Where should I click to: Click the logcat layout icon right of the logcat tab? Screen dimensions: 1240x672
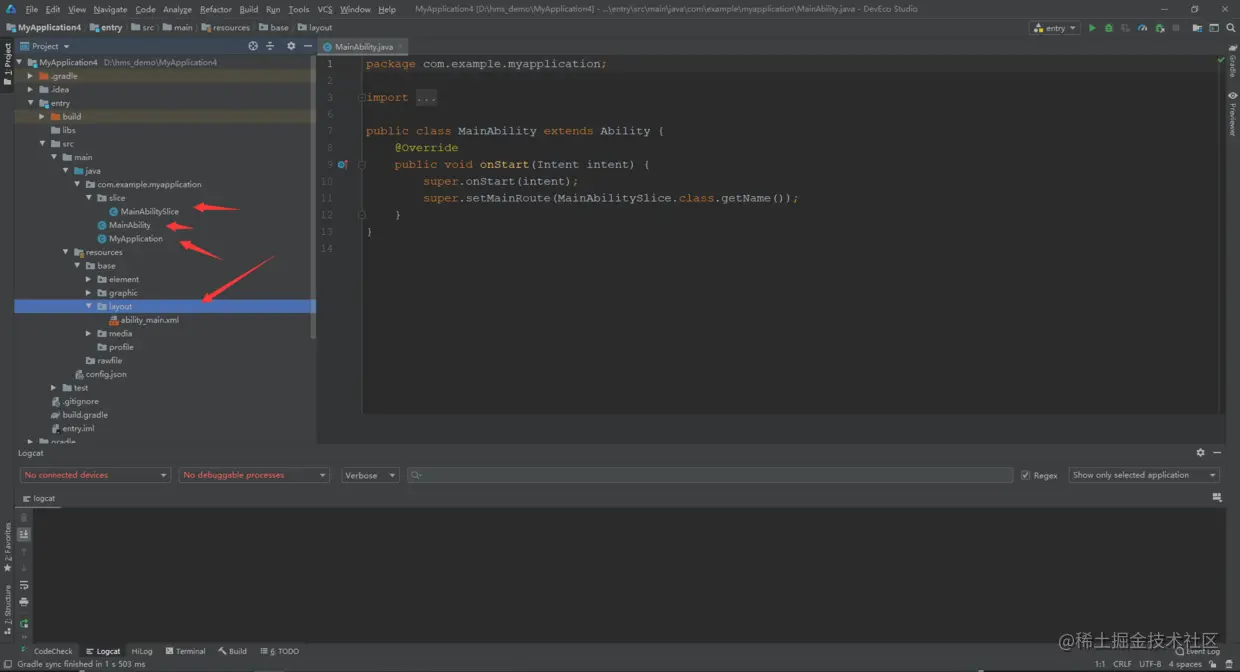[1216, 497]
